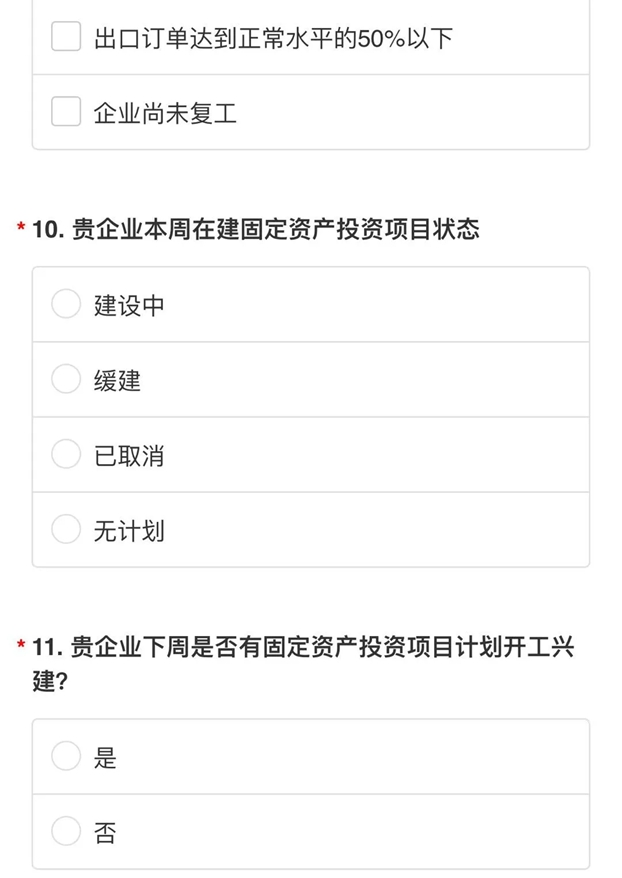The width and height of the screenshot is (622, 878).
Task: Click the 出口订单达到正常水平的50%以下 label text
Action: (x=273, y=39)
